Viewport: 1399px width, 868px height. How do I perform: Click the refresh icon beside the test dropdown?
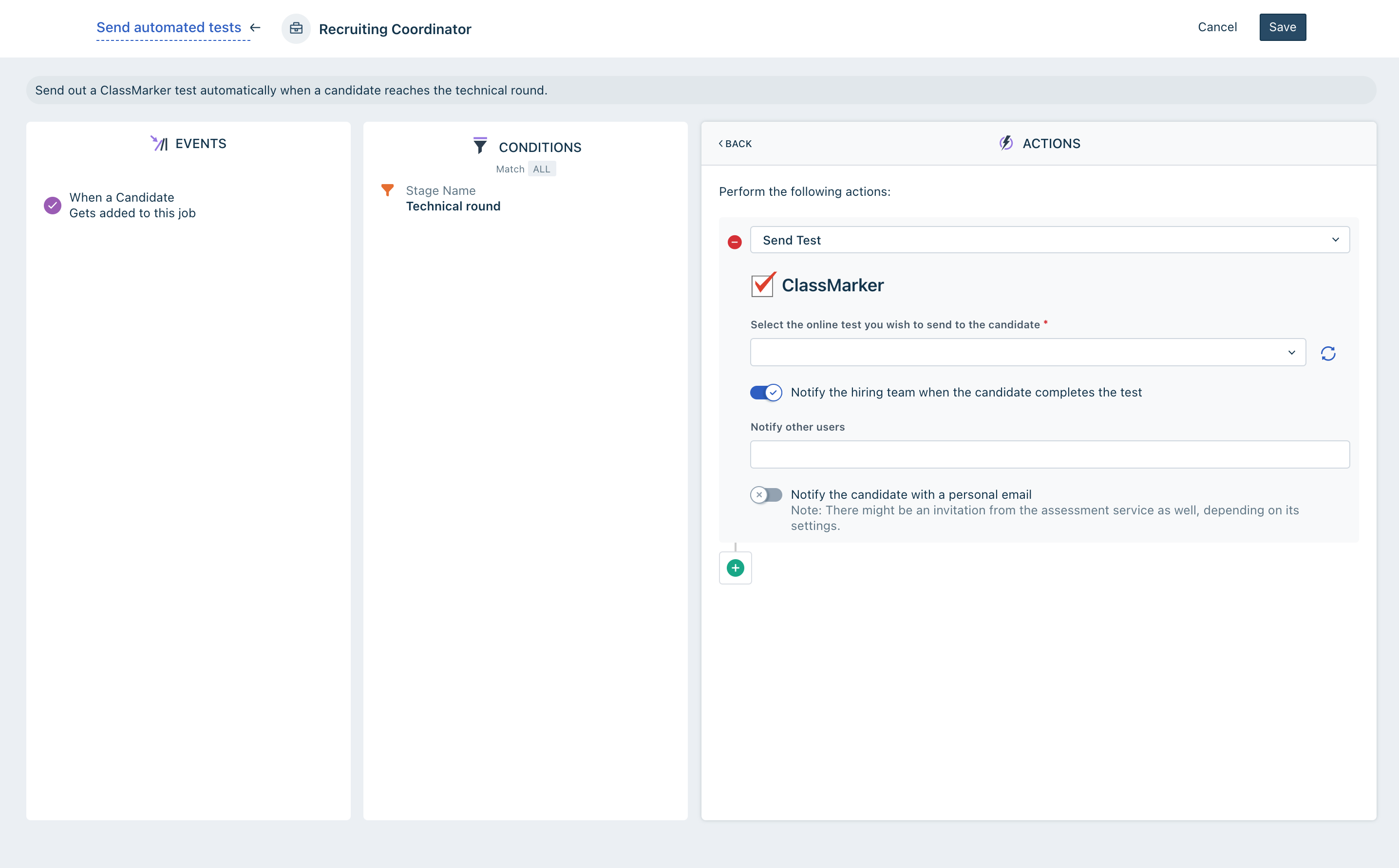(x=1328, y=353)
